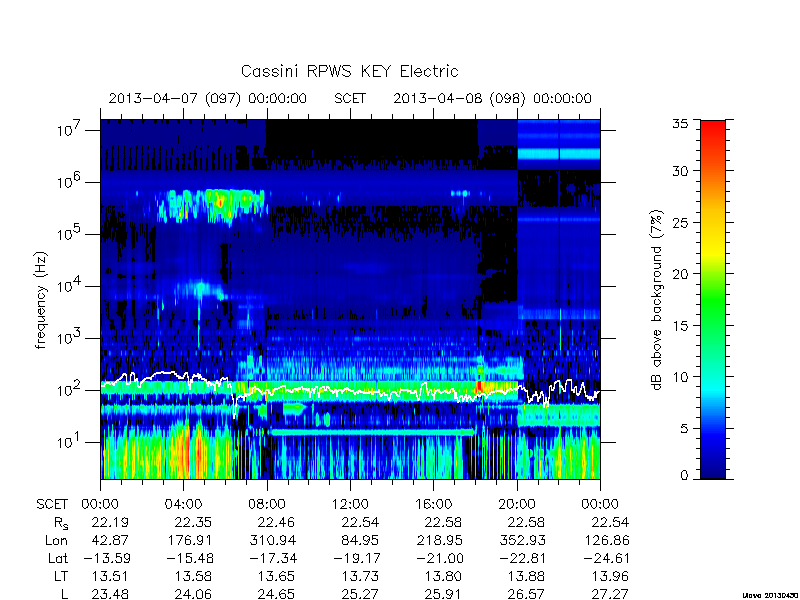Click the plot title Cassini RPWS KEY Electric
The width and height of the screenshot is (800, 600).
(349, 71)
